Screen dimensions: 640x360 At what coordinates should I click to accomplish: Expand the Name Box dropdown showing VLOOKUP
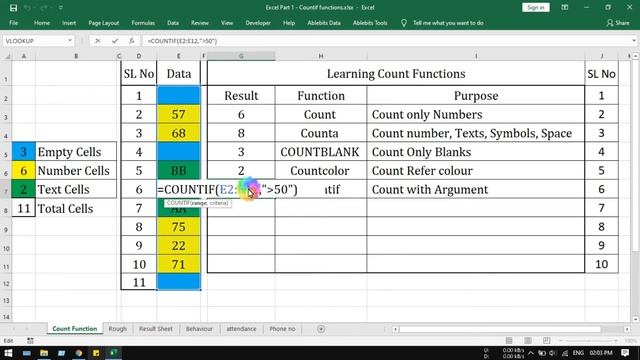coord(70,41)
